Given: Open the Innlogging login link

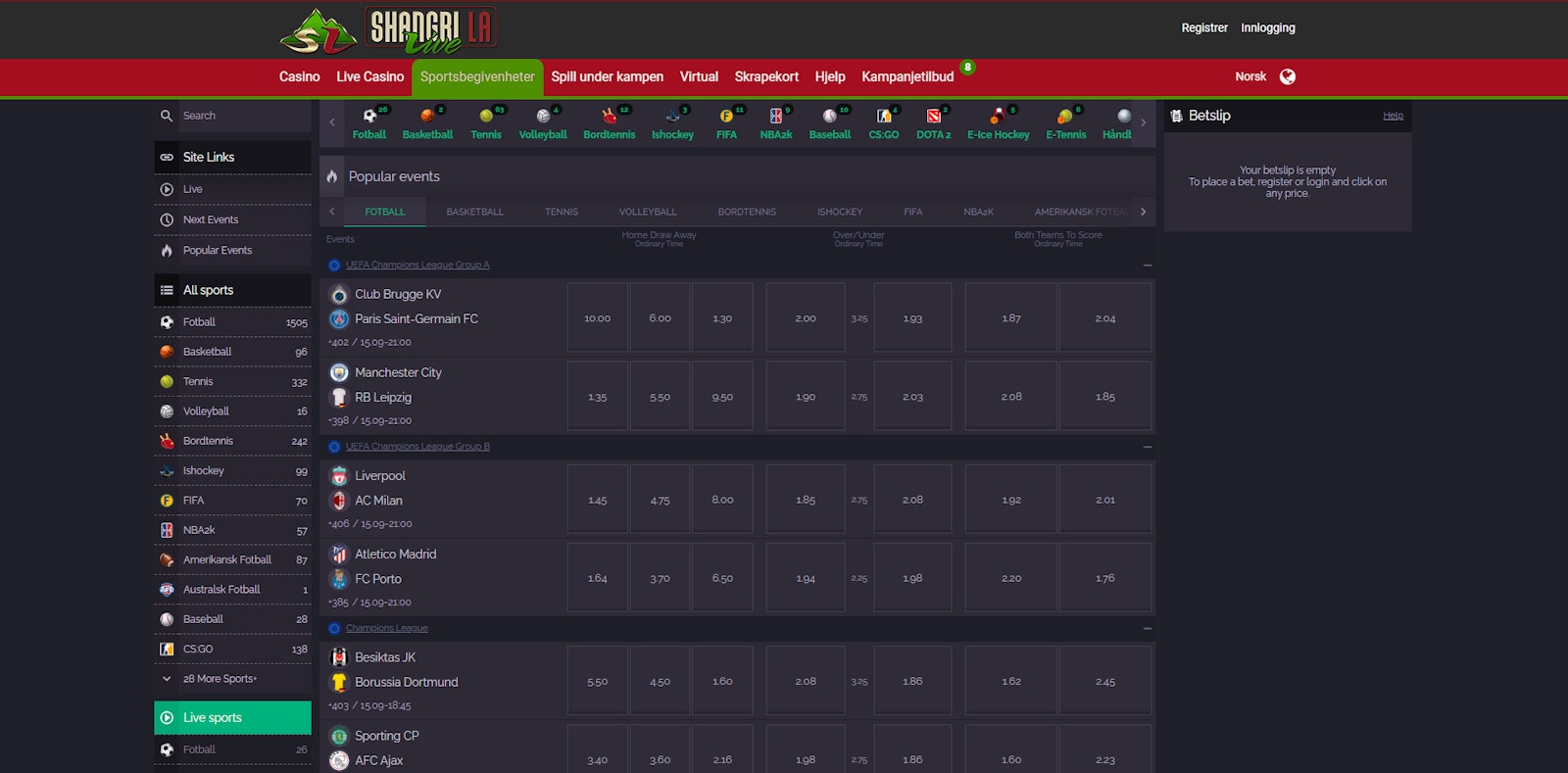Looking at the screenshot, I should click(x=1267, y=27).
